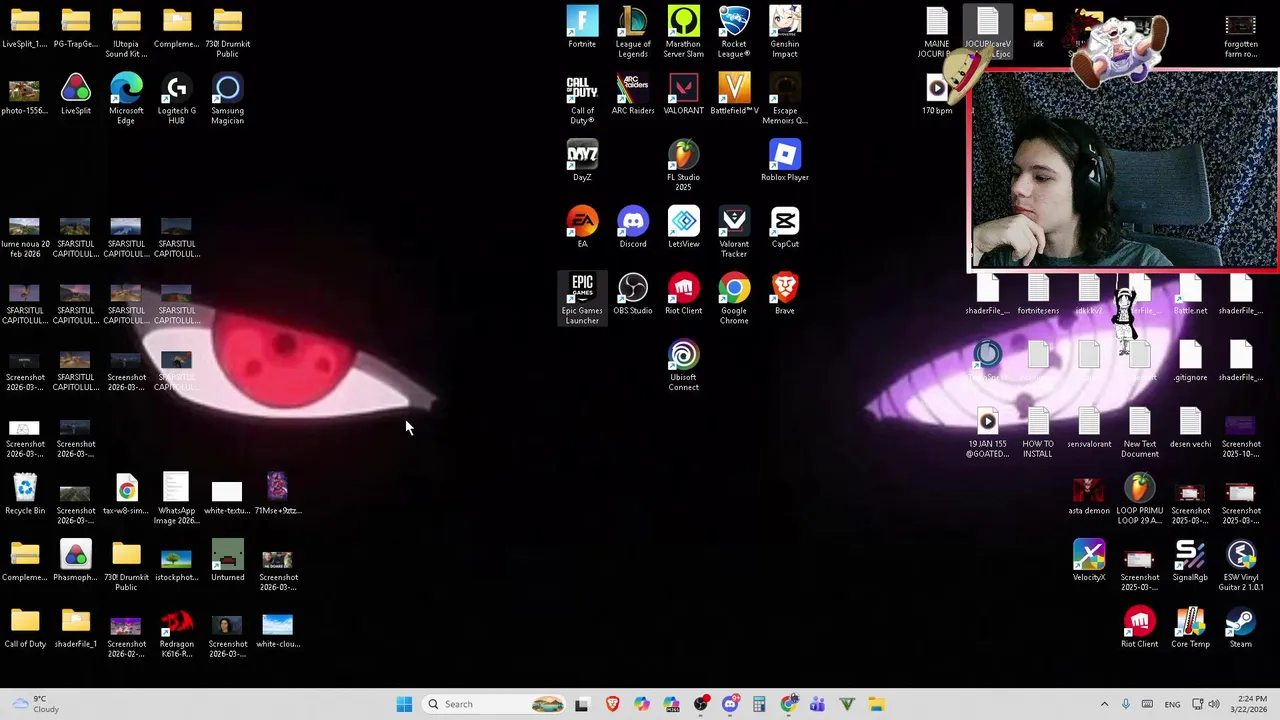This screenshot has height=720, width=1280.
Task: Open Samsung Magician shortcut
Action: pos(227,98)
